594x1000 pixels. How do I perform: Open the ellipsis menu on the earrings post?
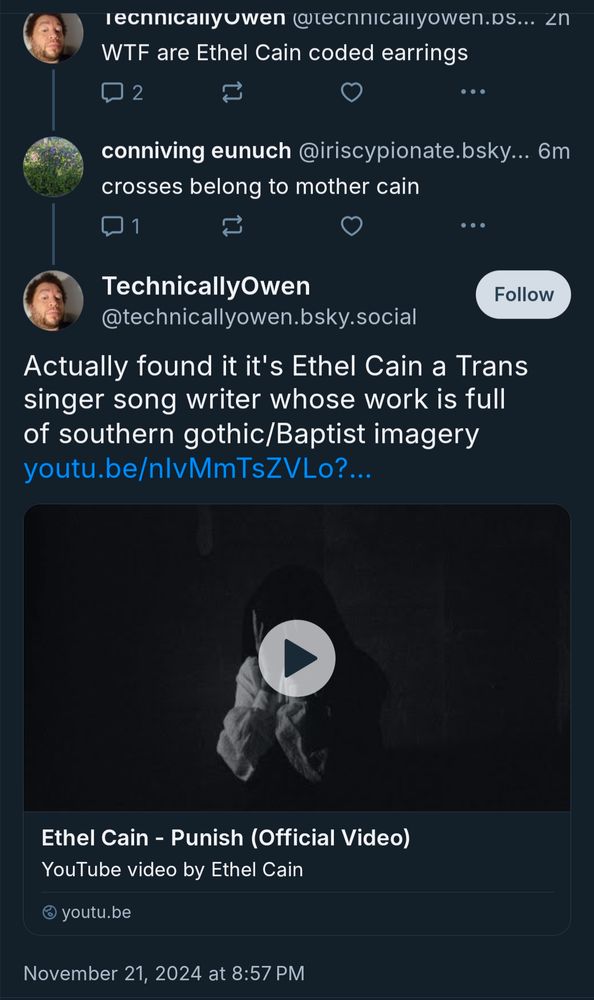click(x=472, y=91)
